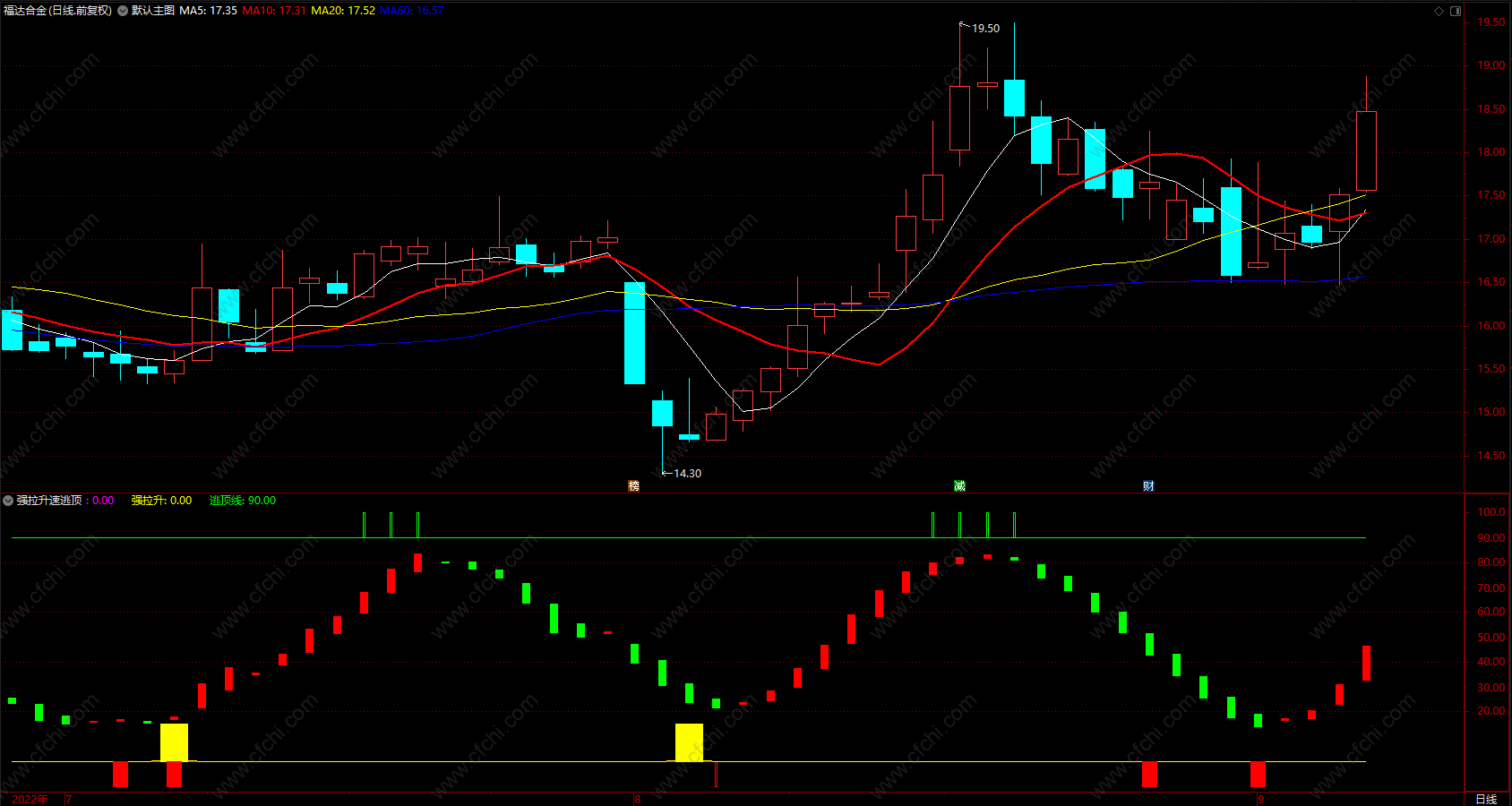1512x806 pixels.
Task: Click the 50.00 level on indicator axis
Action: click(1491, 638)
